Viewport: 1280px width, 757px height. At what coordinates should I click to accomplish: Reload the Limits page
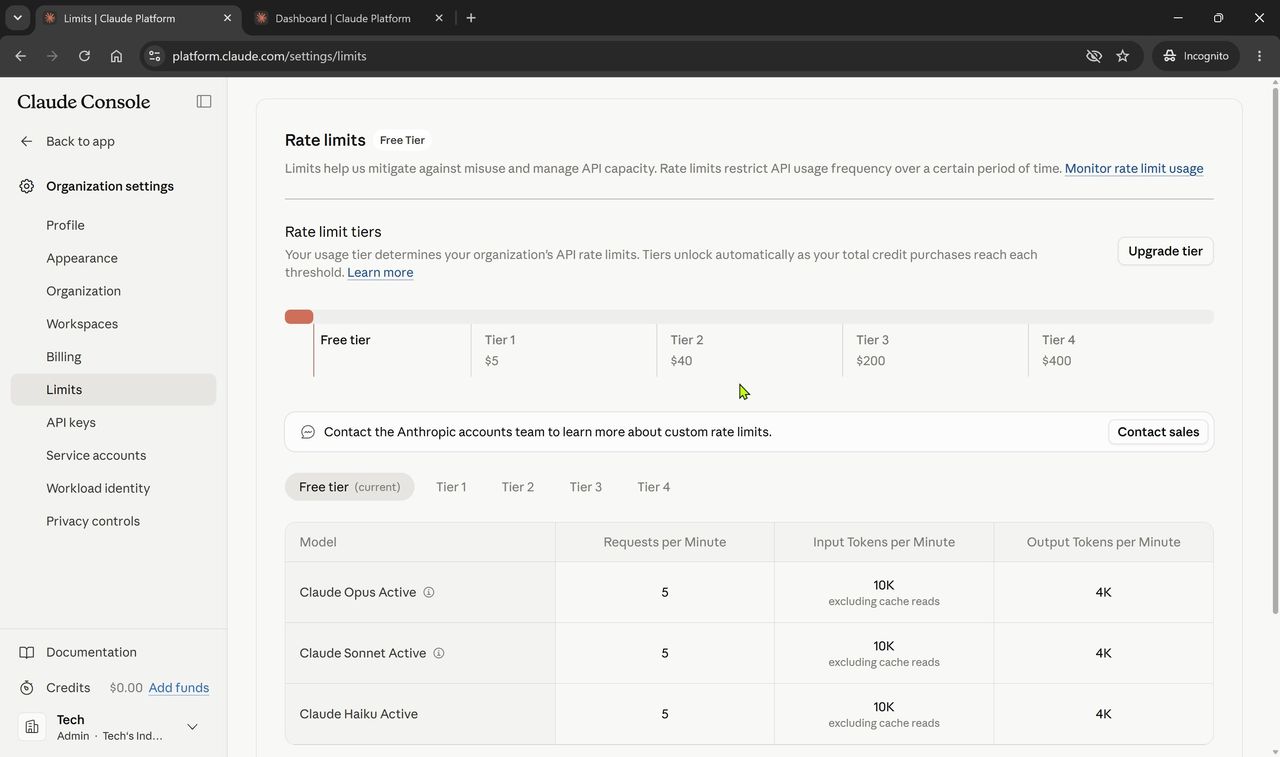tap(84, 56)
